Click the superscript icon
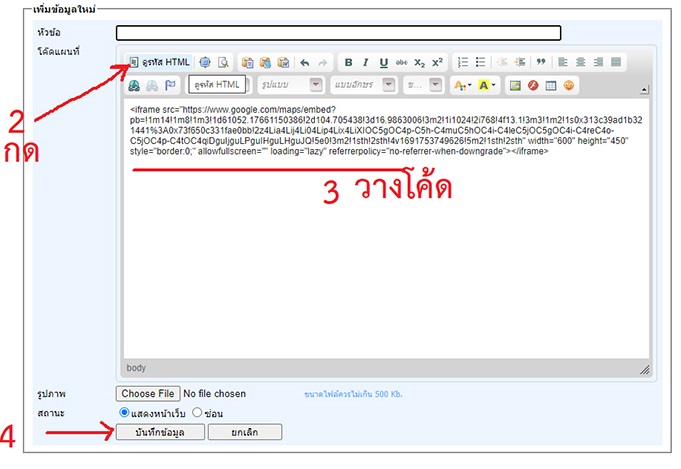The image size is (681, 469). click(437, 62)
